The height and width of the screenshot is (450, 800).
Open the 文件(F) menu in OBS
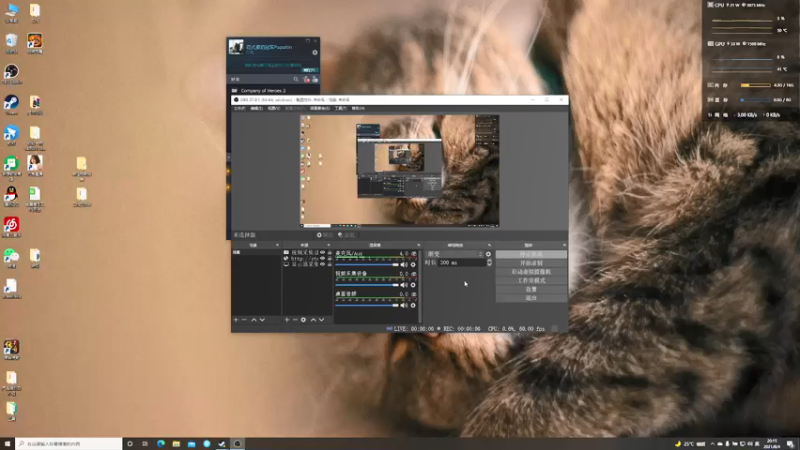(x=240, y=109)
